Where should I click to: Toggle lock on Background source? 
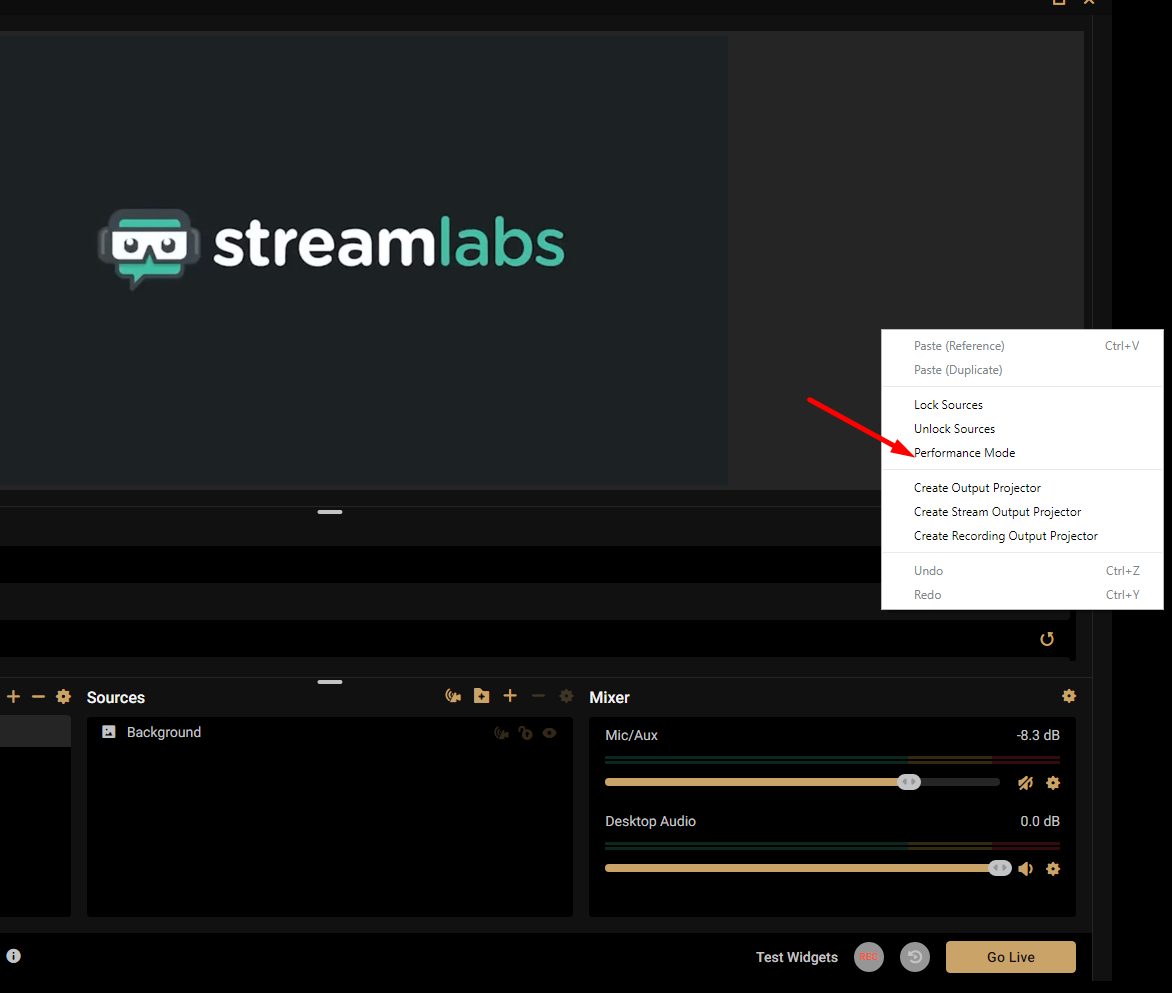tap(525, 733)
